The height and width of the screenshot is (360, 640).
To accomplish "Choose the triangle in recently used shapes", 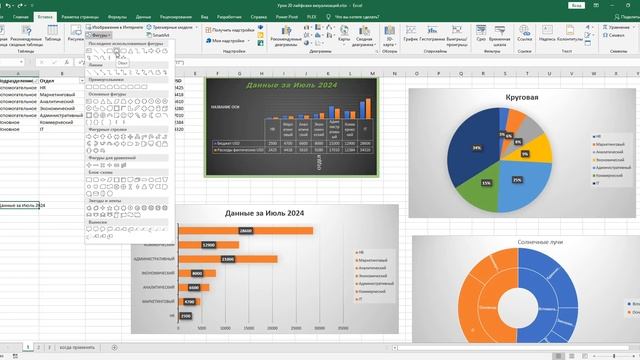I will (131, 51).
